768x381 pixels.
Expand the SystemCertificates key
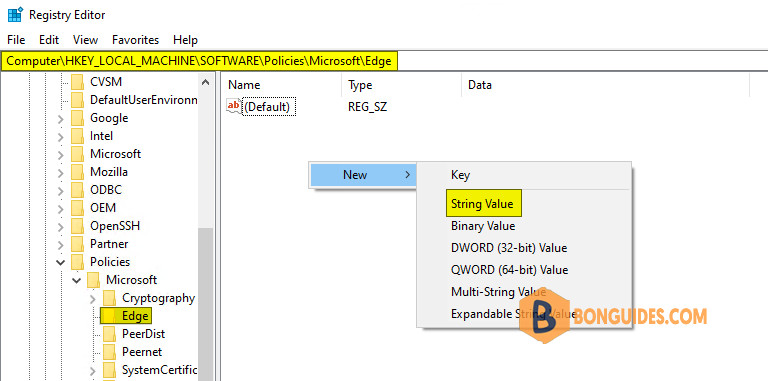click(x=93, y=370)
